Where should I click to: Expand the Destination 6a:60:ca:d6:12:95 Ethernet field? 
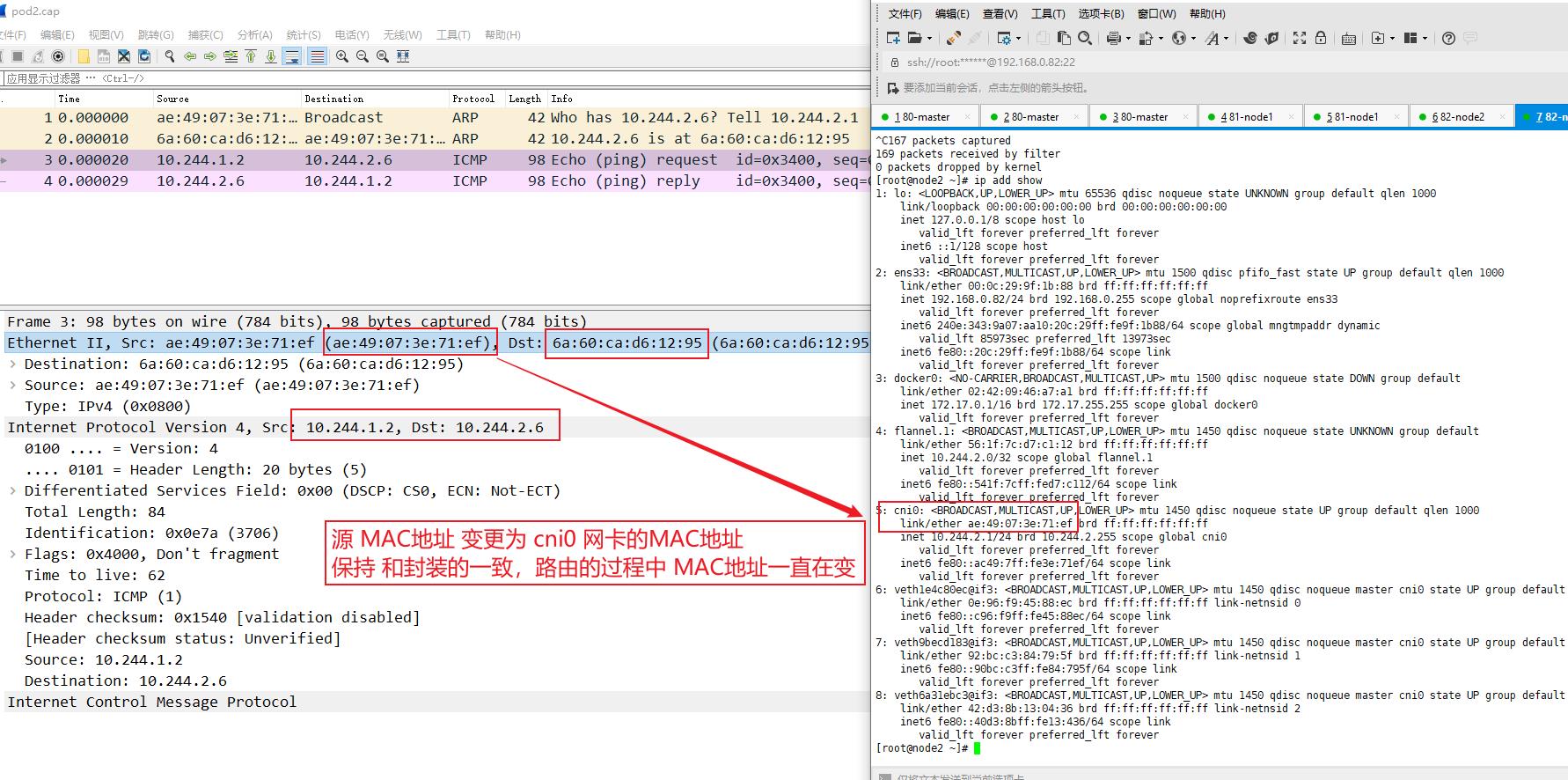(12, 364)
